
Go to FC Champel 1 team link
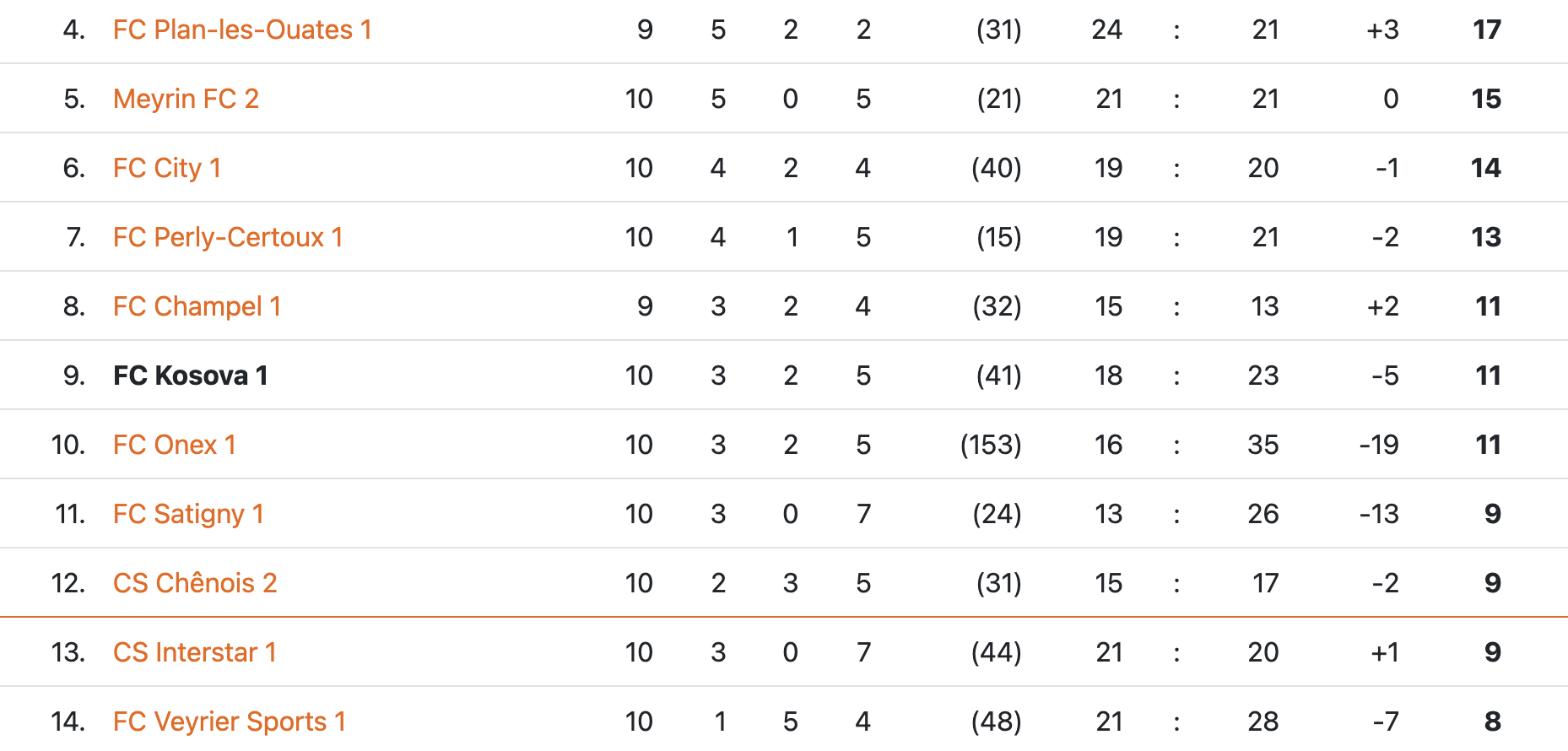[197, 307]
